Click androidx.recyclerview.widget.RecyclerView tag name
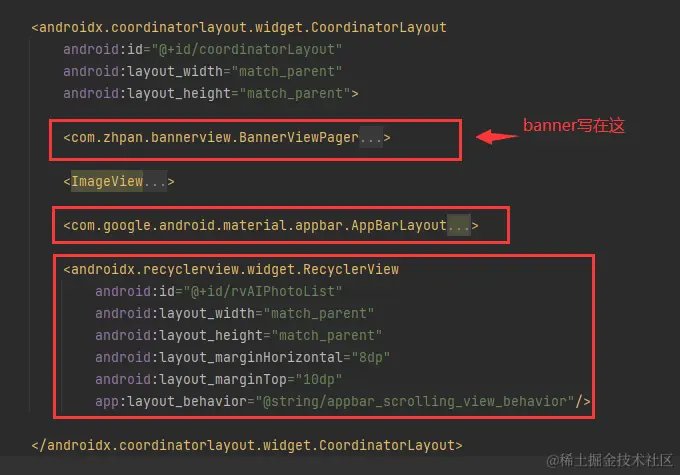Screen dimensions: 680x475 point(235,269)
